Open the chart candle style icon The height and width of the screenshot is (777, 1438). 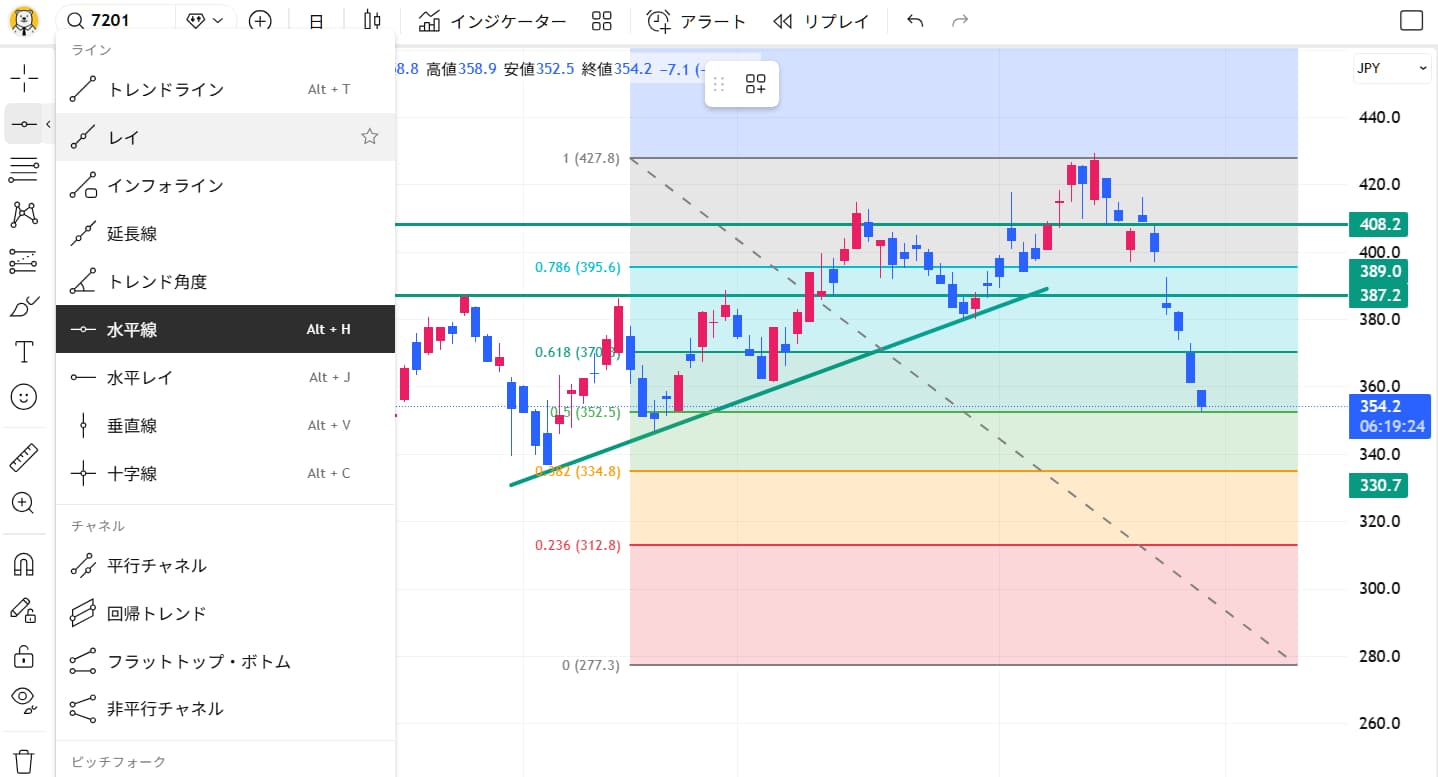(x=372, y=21)
